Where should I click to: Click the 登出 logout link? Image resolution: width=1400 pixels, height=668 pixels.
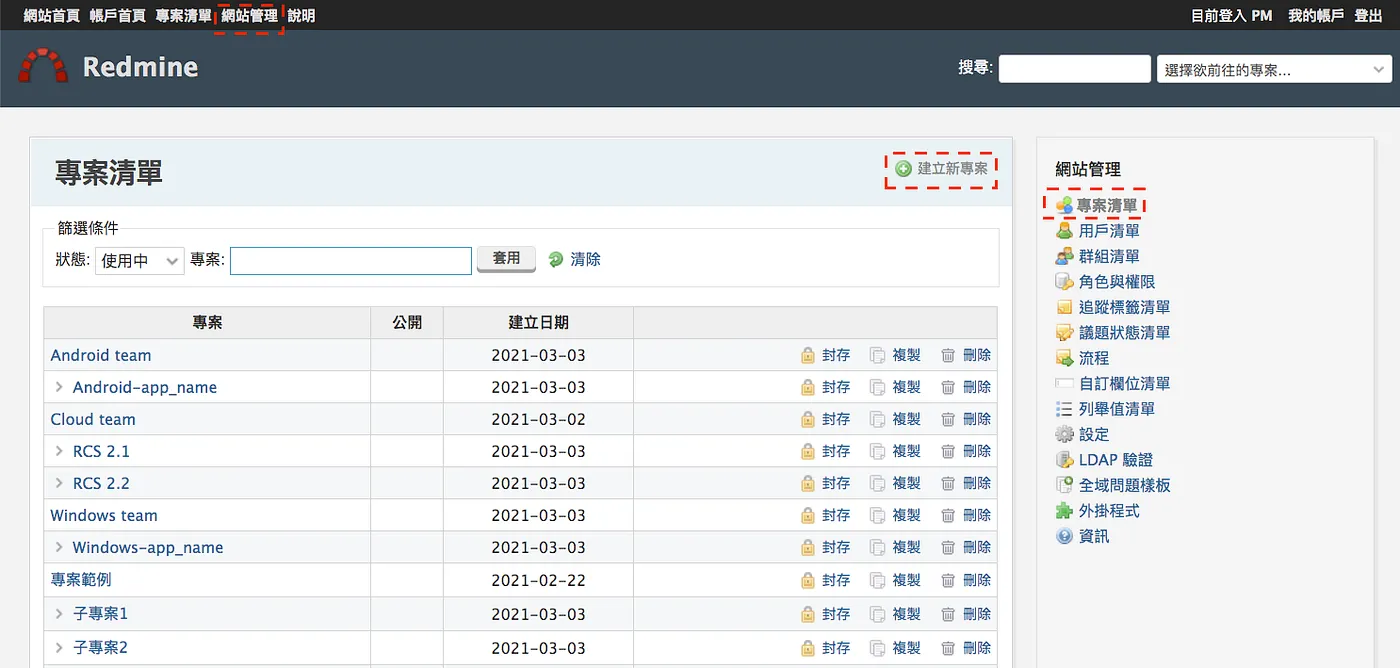(1368, 16)
